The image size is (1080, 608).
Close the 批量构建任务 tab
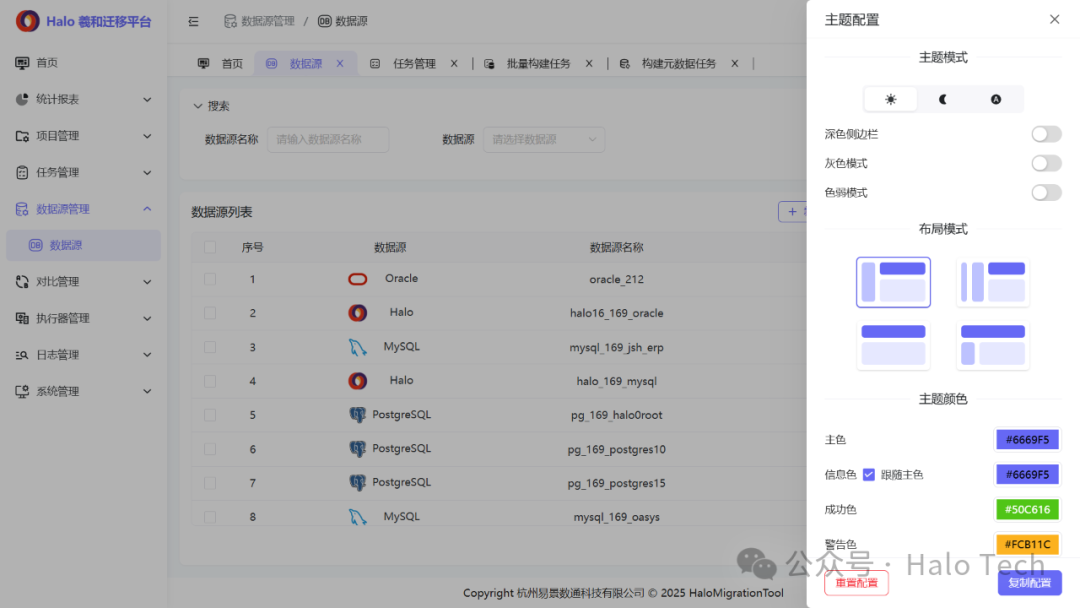(589, 63)
